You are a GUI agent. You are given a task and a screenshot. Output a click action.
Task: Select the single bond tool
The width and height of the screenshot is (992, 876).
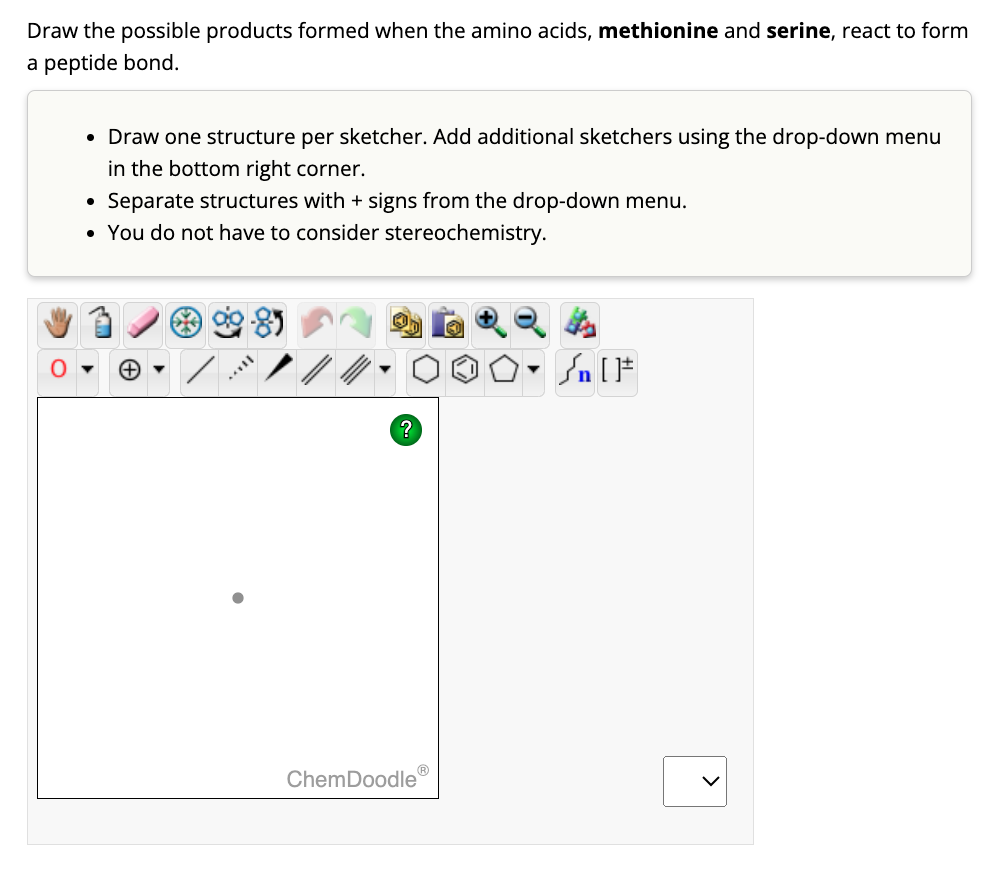tap(198, 370)
